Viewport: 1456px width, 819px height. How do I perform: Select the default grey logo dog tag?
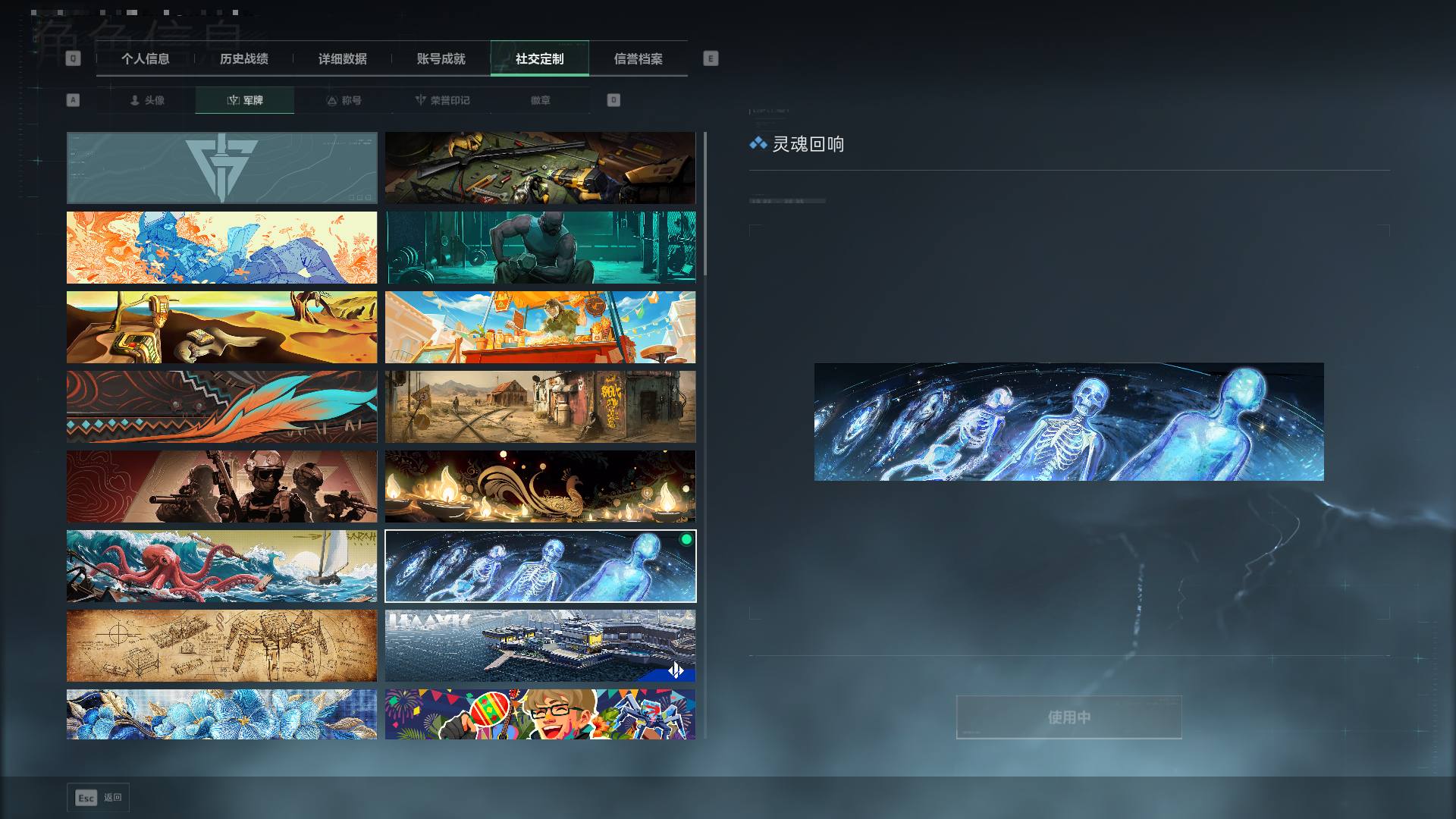(x=221, y=168)
